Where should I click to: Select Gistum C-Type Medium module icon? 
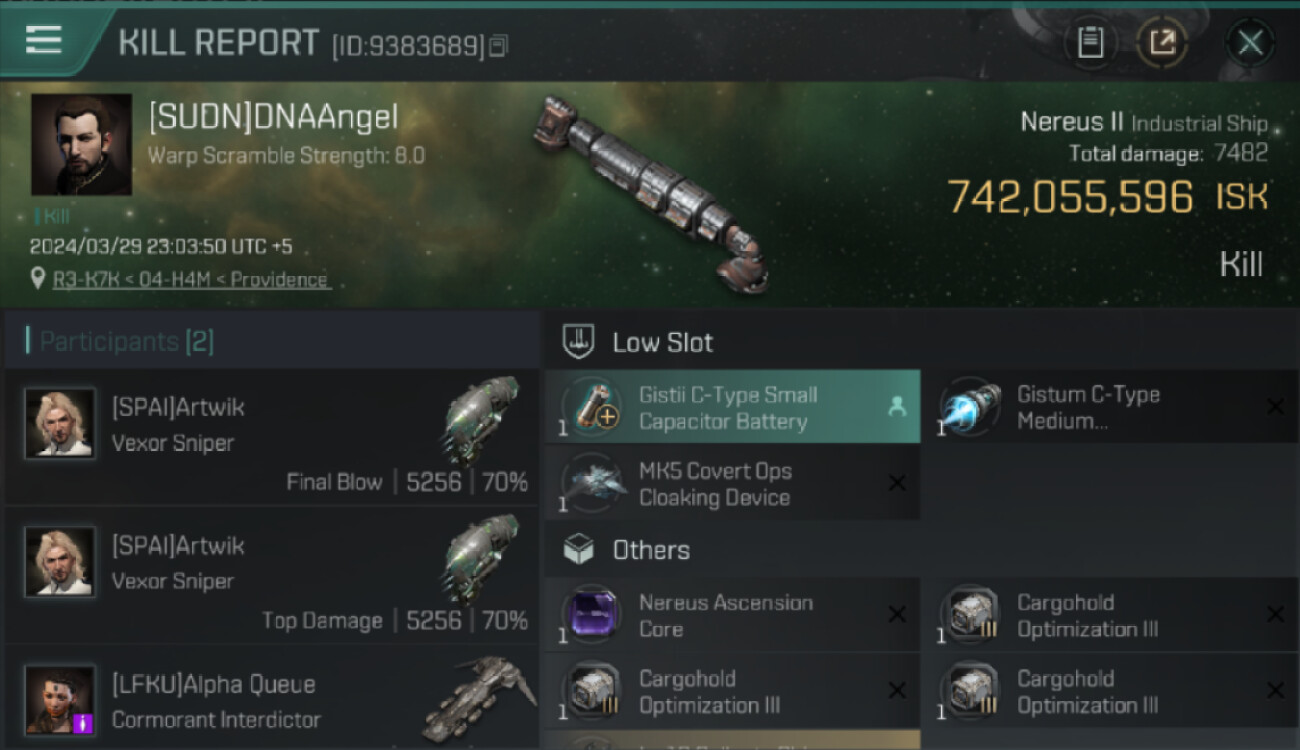pos(969,407)
